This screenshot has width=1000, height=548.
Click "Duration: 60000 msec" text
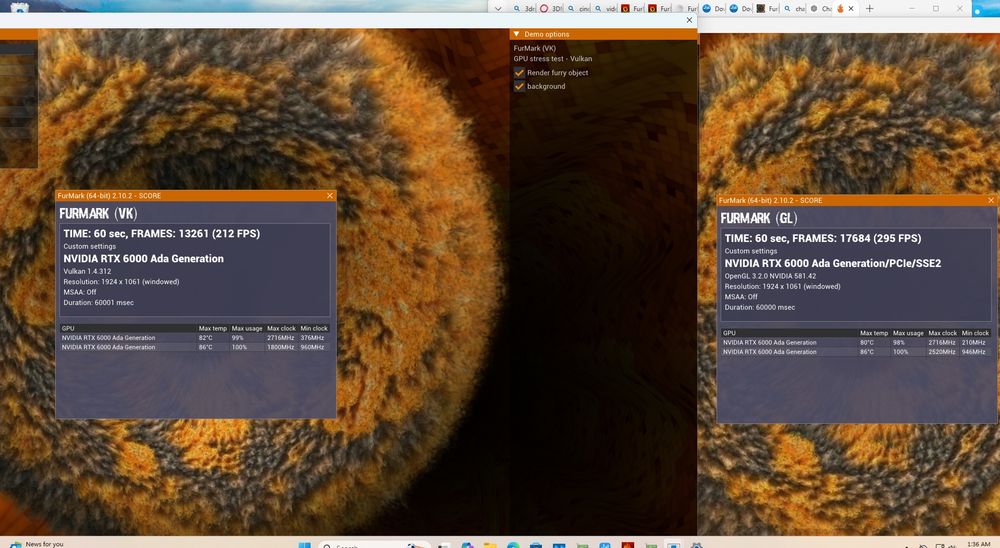(760, 307)
